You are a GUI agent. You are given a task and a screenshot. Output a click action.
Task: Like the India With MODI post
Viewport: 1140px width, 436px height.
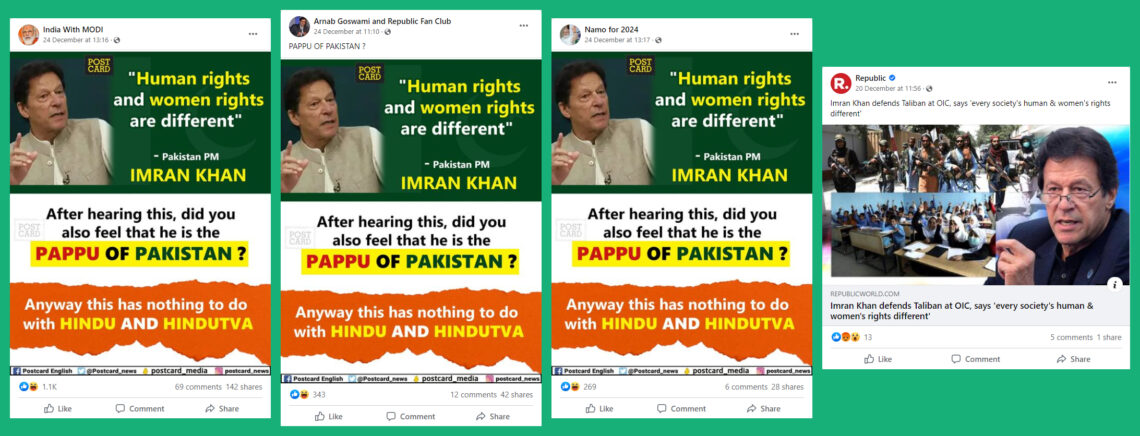57,408
